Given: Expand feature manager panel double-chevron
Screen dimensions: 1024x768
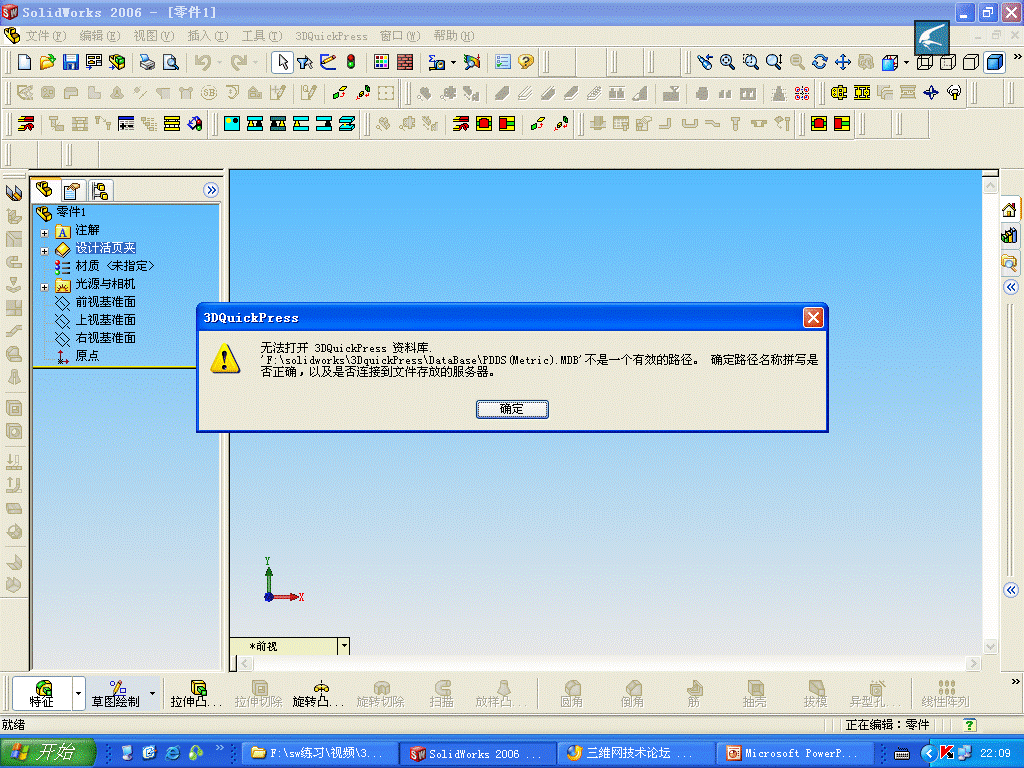Looking at the screenshot, I should tap(210, 190).
